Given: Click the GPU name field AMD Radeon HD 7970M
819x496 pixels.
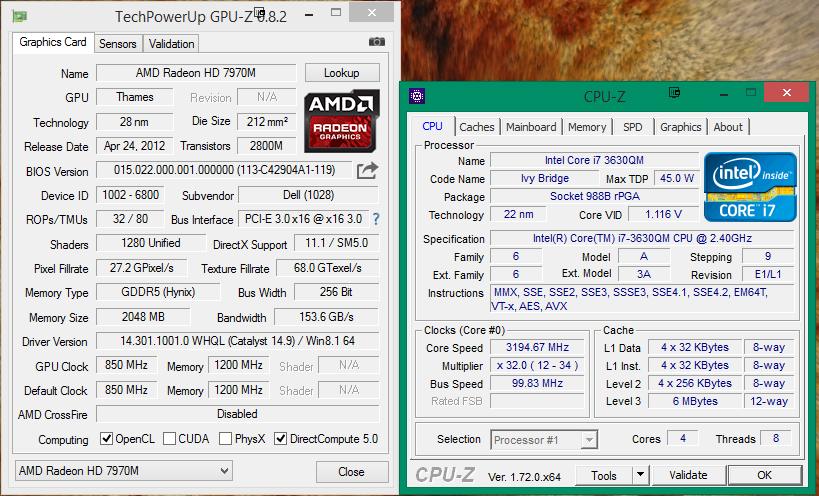Looking at the screenshot, I should click(196, 73).
